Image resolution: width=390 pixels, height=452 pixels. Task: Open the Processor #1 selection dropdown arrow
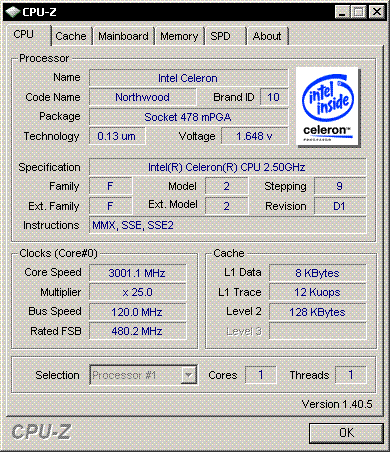(188, 375)
